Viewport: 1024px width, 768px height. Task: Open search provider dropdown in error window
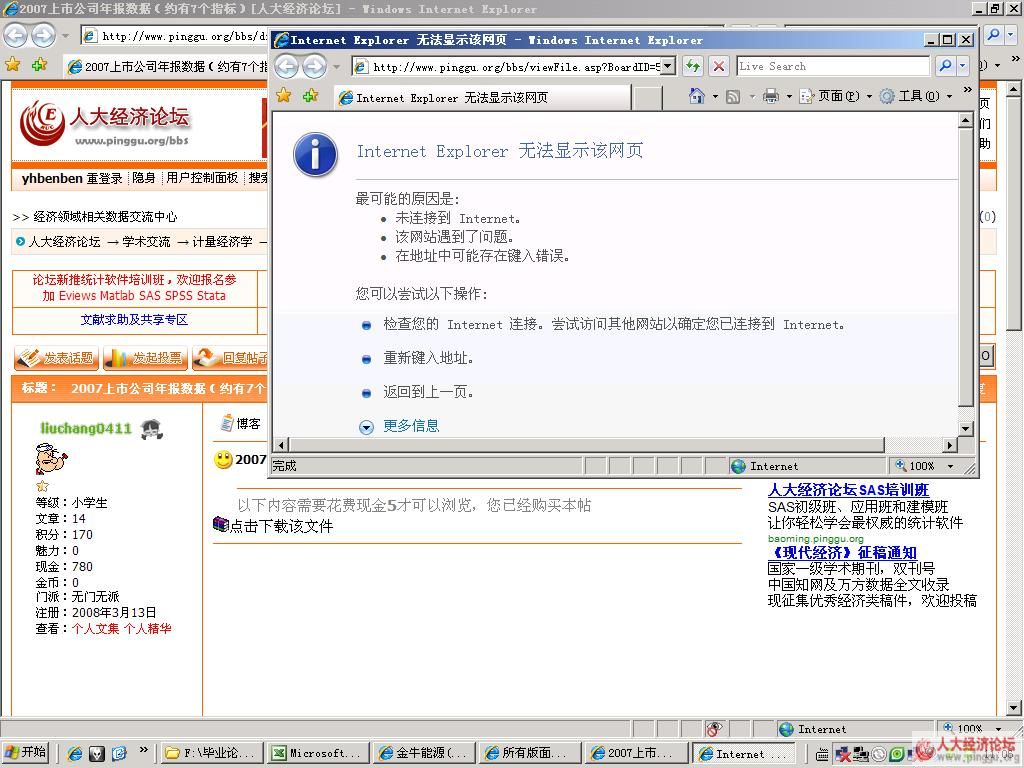tap(962, 65)
